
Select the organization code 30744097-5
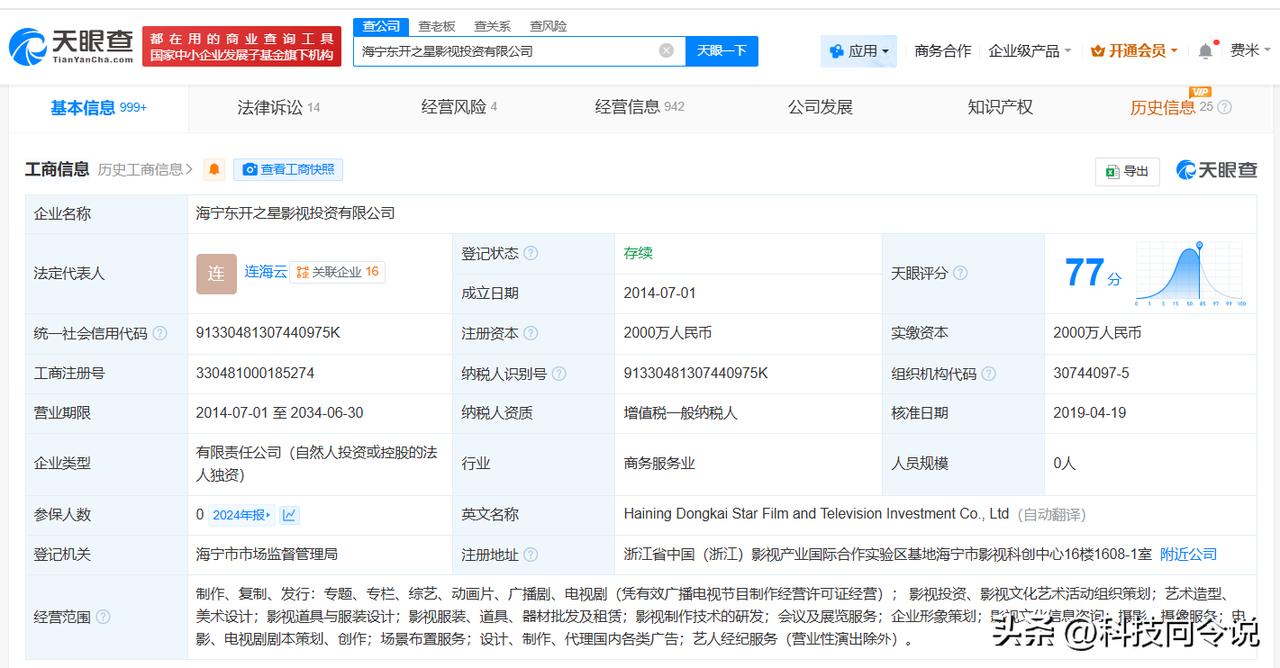tap(1091, 373)
